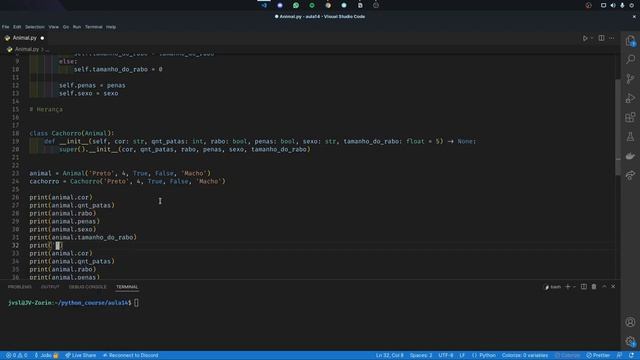Maximize the panel with chevron up
Viewport: 640px width, 360px height.
click(x=604, y=287)
